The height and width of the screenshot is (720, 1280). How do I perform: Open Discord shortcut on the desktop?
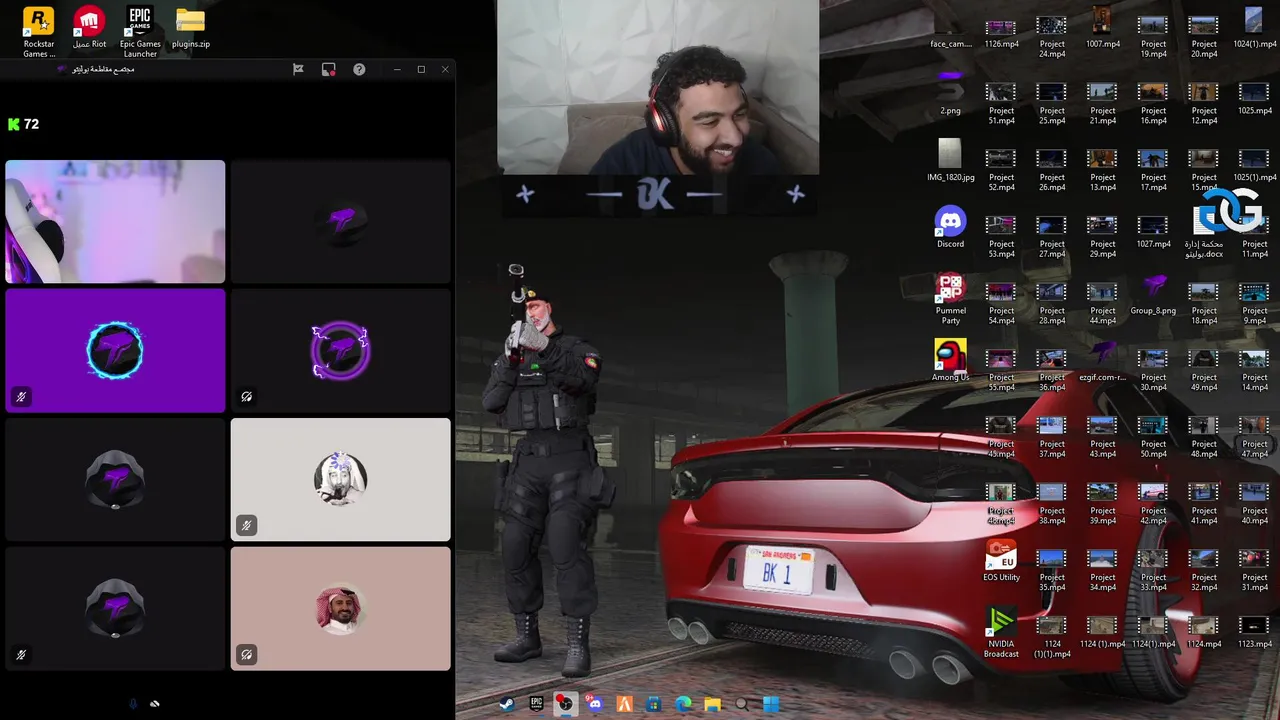(x=950, y=228)
